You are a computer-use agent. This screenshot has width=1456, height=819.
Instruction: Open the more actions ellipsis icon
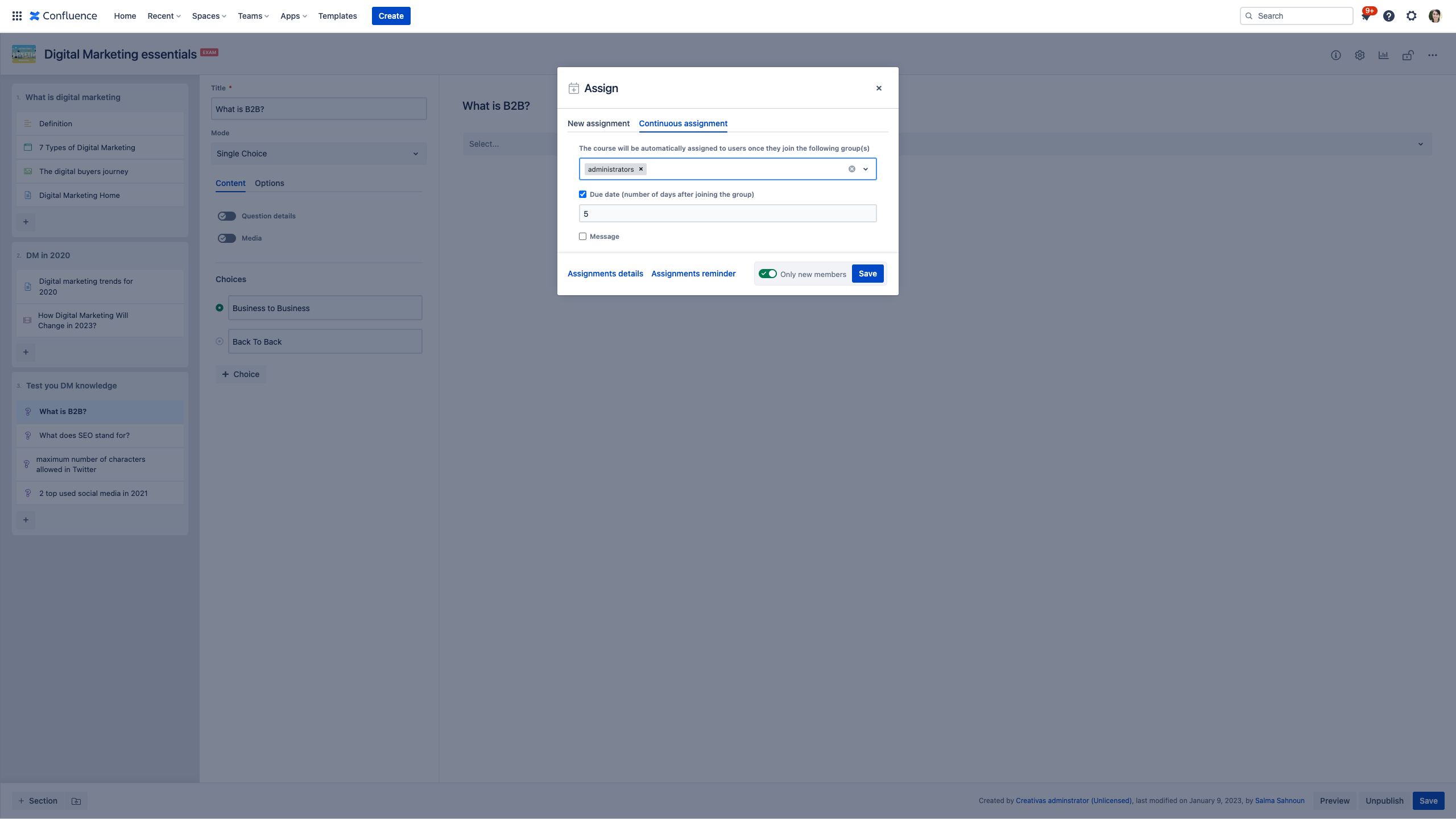1432,55
